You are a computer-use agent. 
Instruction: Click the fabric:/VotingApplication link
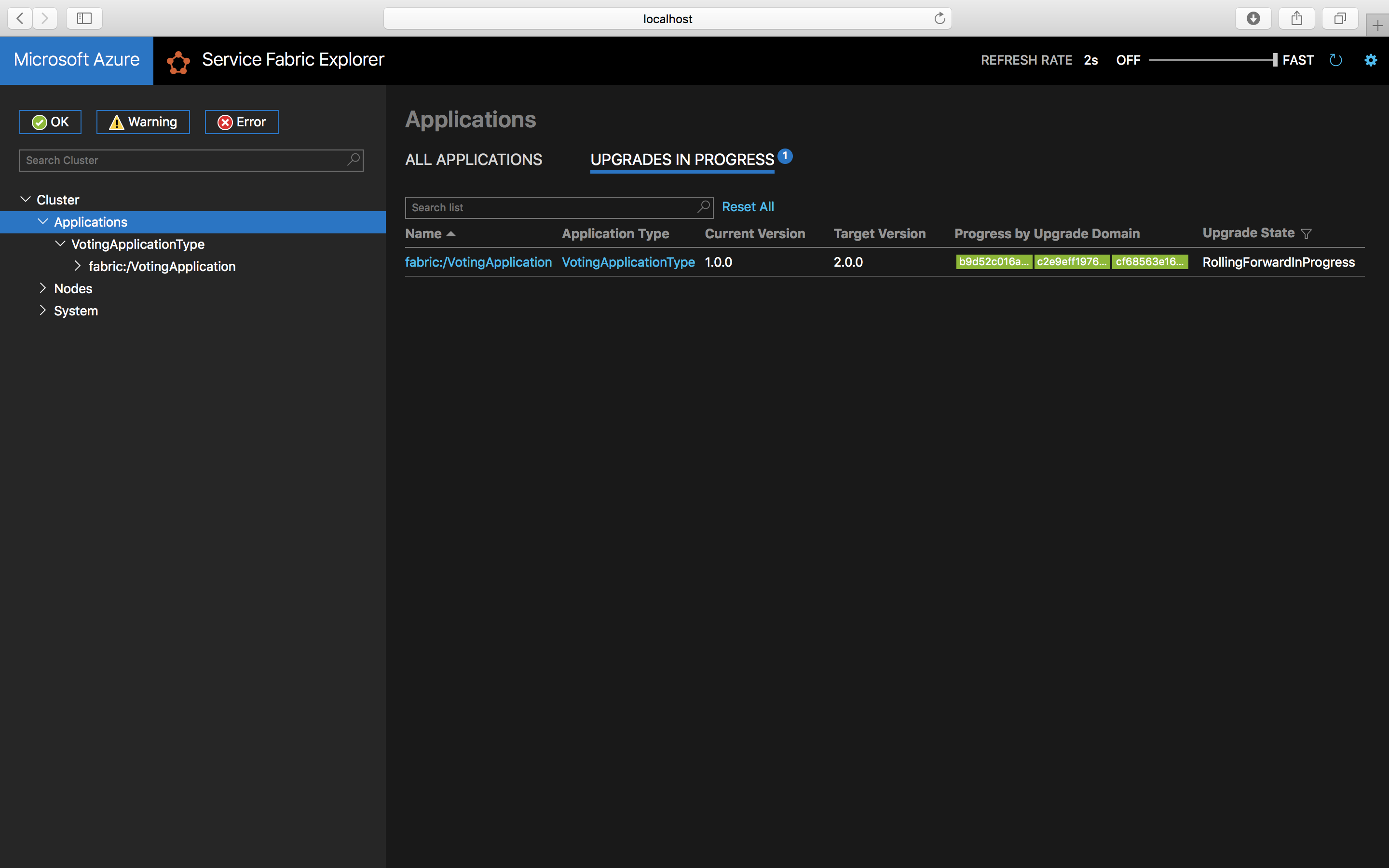click(x=478, y=262)
